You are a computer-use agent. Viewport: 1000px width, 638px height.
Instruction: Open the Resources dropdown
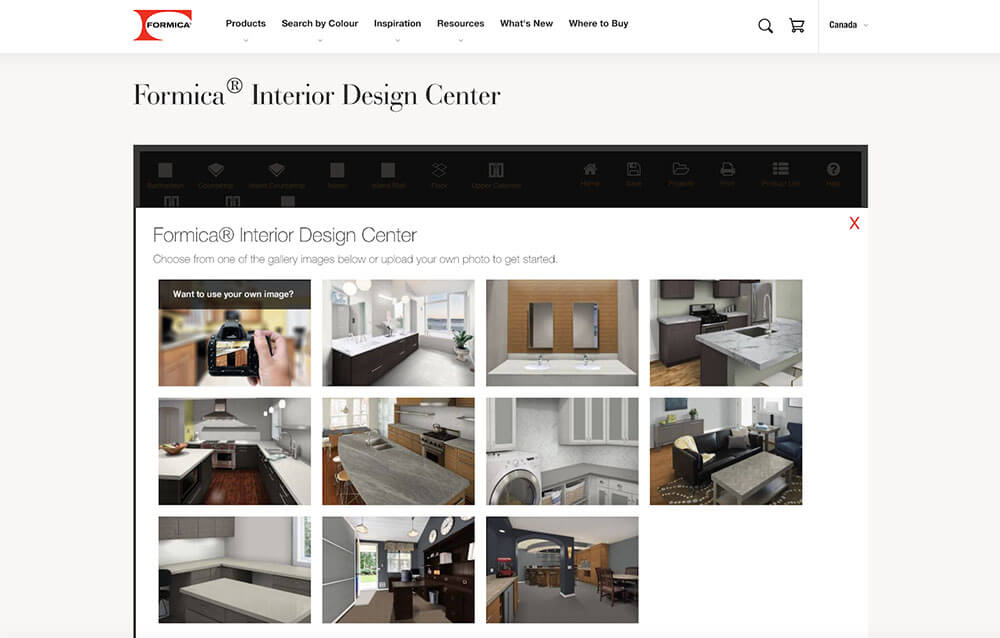(x=460, y=23)
